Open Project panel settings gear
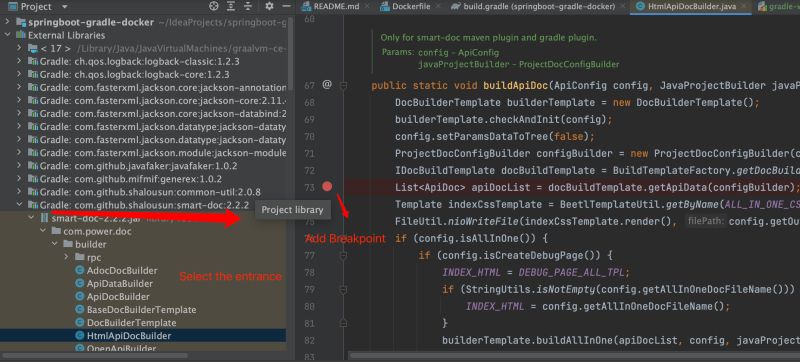The width and height of the screenshot is (800, 362). pyautogui.click(x=269, y=6)
